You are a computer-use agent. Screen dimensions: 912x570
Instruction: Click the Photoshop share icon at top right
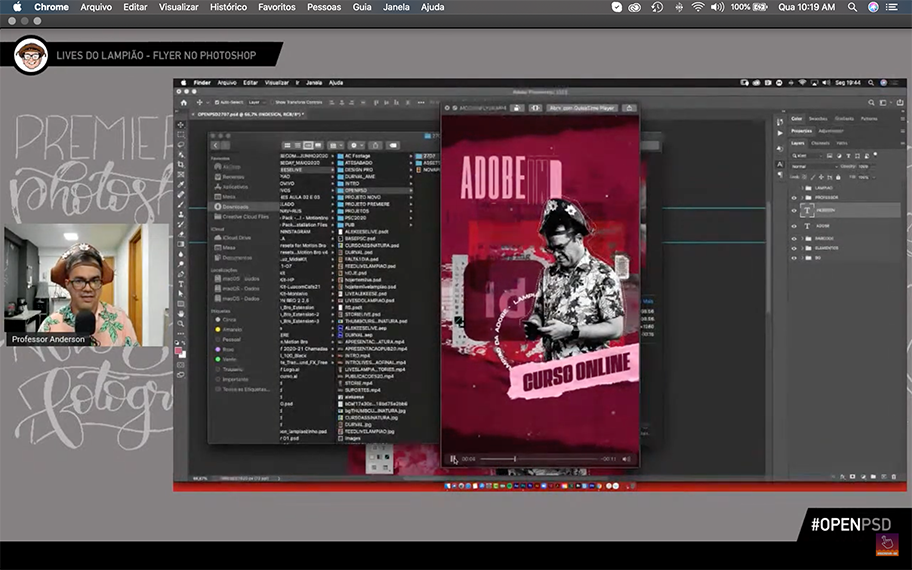(x=899, y=102)
